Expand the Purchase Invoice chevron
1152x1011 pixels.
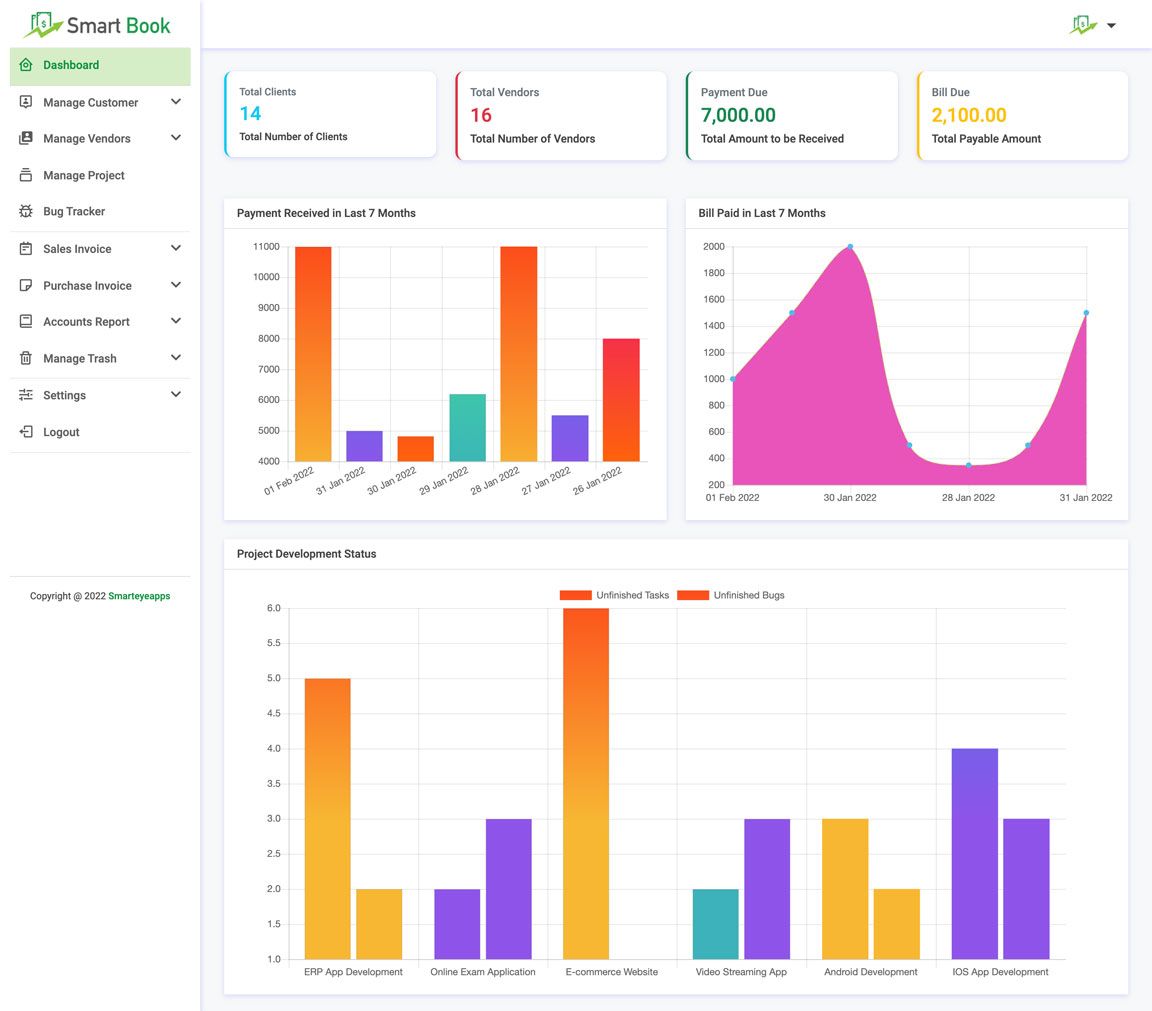(x=176, y=285)
